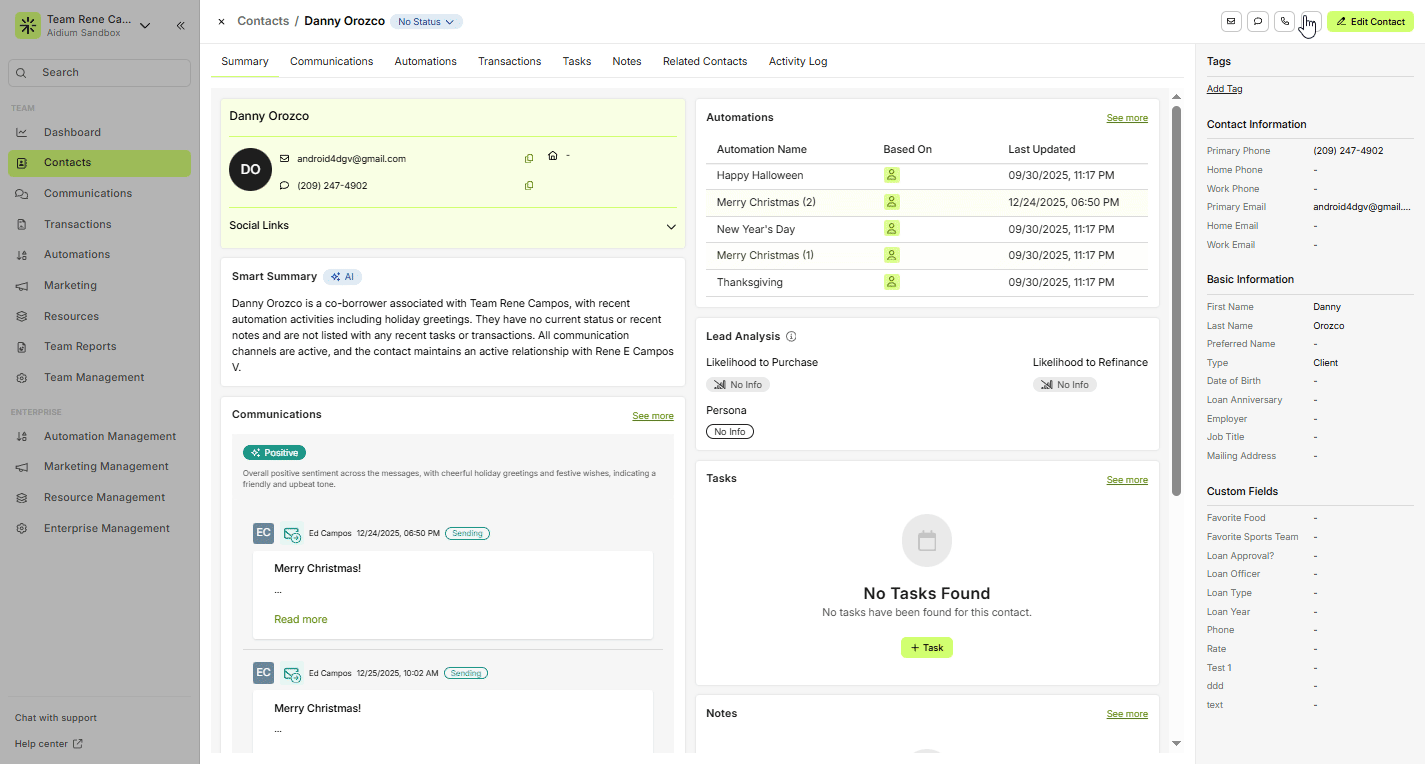
Task: Click the Lead Analysis info icon
Action: (x=791, y=337)
